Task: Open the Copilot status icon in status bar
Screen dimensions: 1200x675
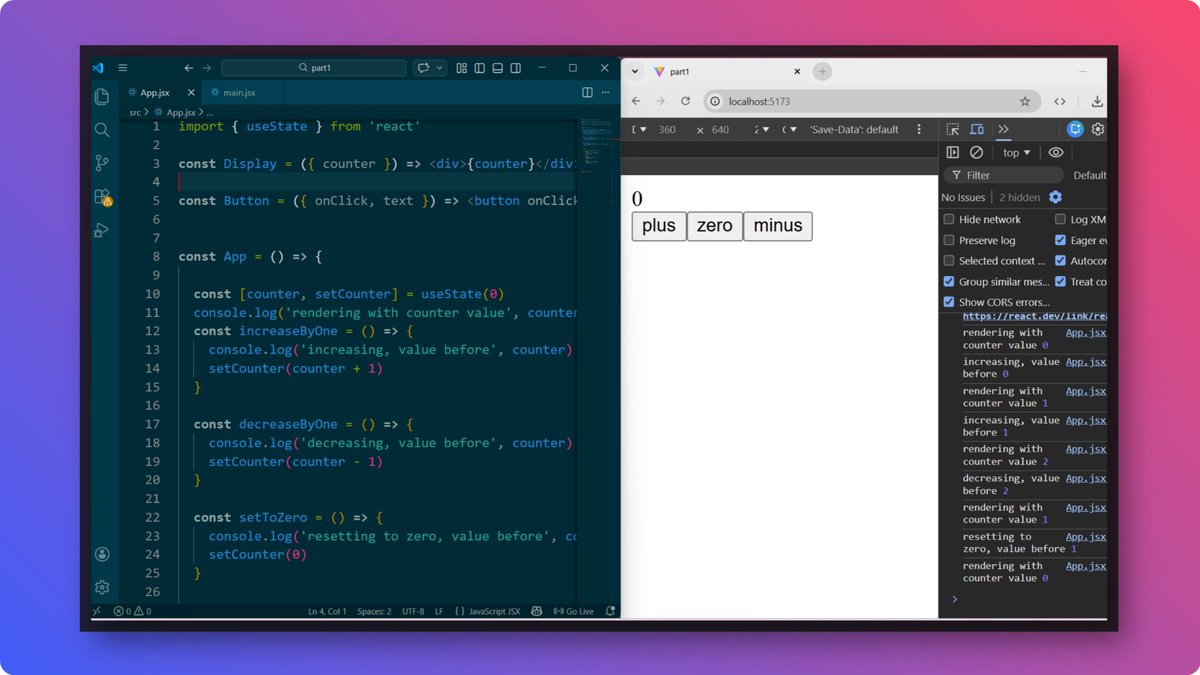Action: (x=536, y=611)
